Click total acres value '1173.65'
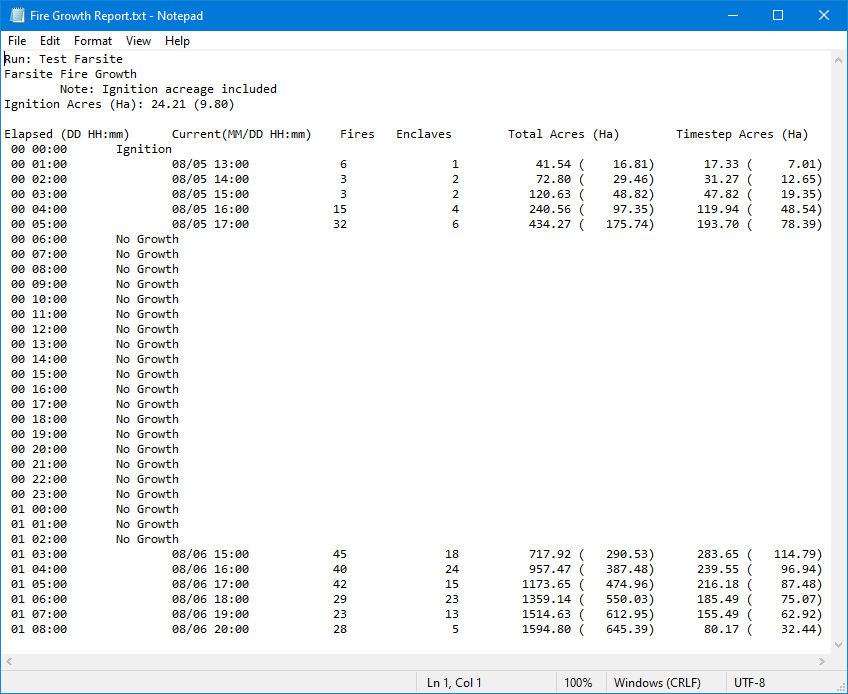This screenshot has width=848, height=694. [x=546, y=584]
